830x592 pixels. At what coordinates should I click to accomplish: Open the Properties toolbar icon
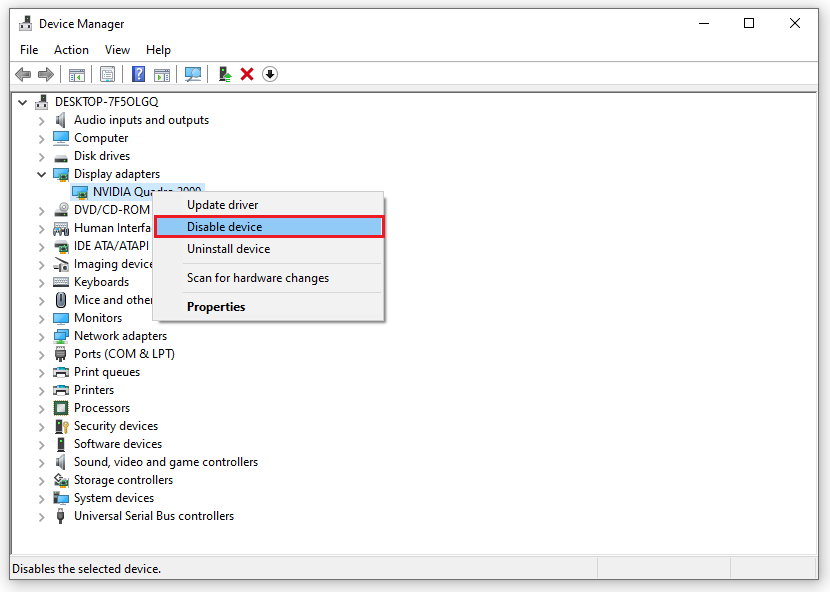coord(107,73)
